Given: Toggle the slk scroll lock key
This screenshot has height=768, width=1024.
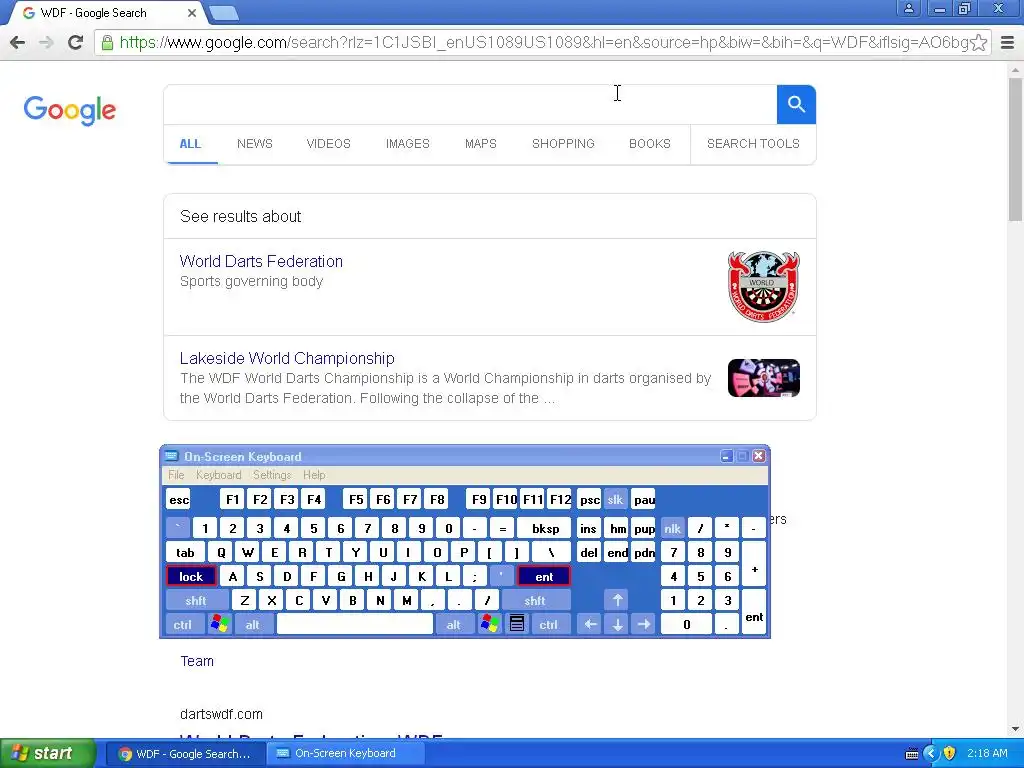Looking at the screenshot, I should (615, 500).
